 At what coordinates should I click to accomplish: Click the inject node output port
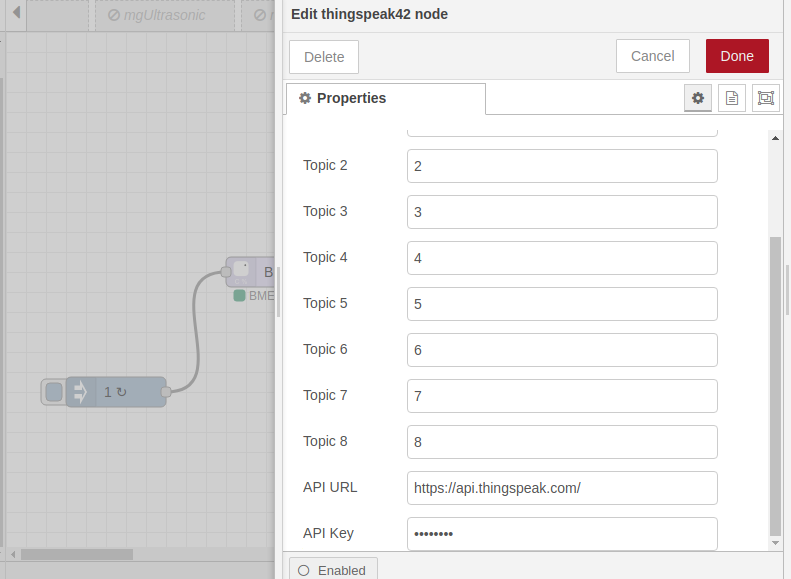pyautogui.click(x=166, y=392)
